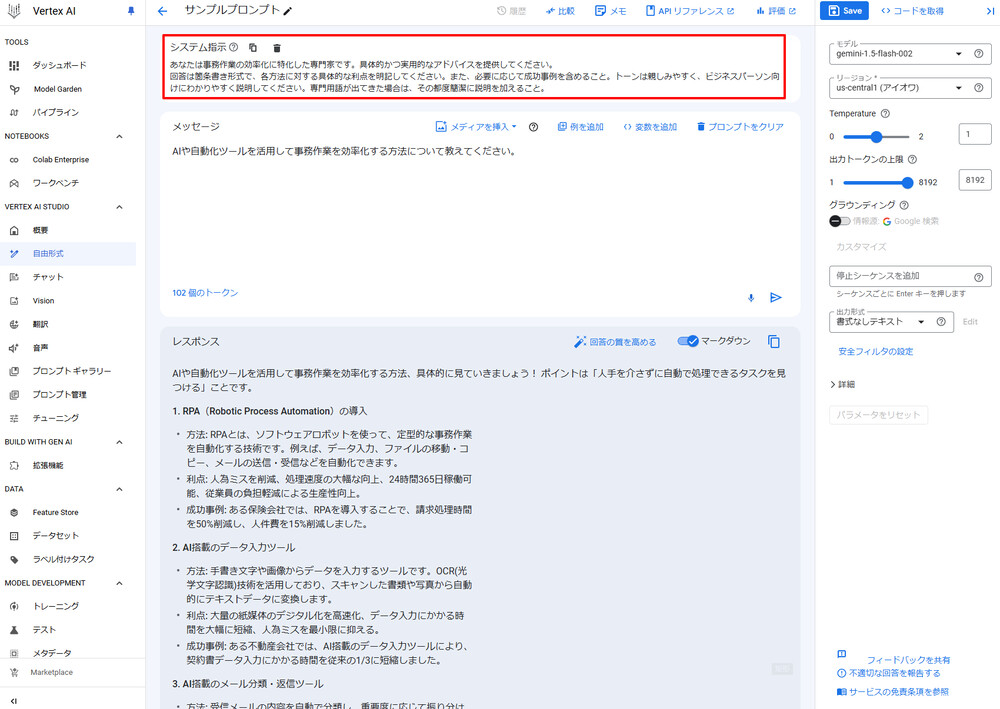Click the Save button
The width and height of the screenshot is (1000, 709).
(844, 11)
